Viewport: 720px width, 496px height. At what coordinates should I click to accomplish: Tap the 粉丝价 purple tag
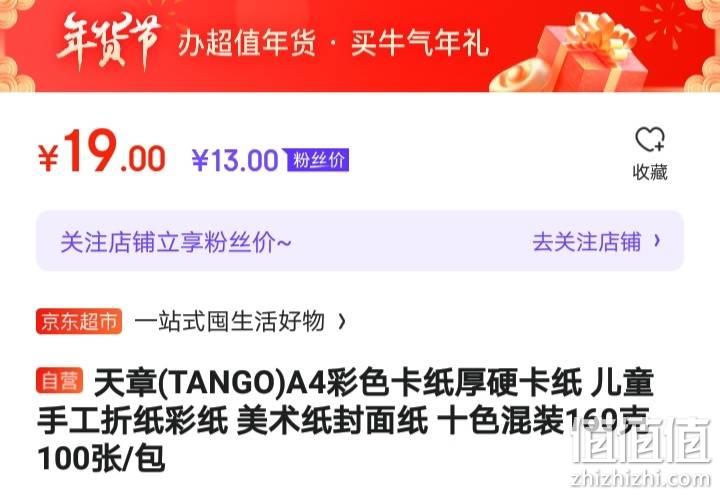[x=317, y=160]
